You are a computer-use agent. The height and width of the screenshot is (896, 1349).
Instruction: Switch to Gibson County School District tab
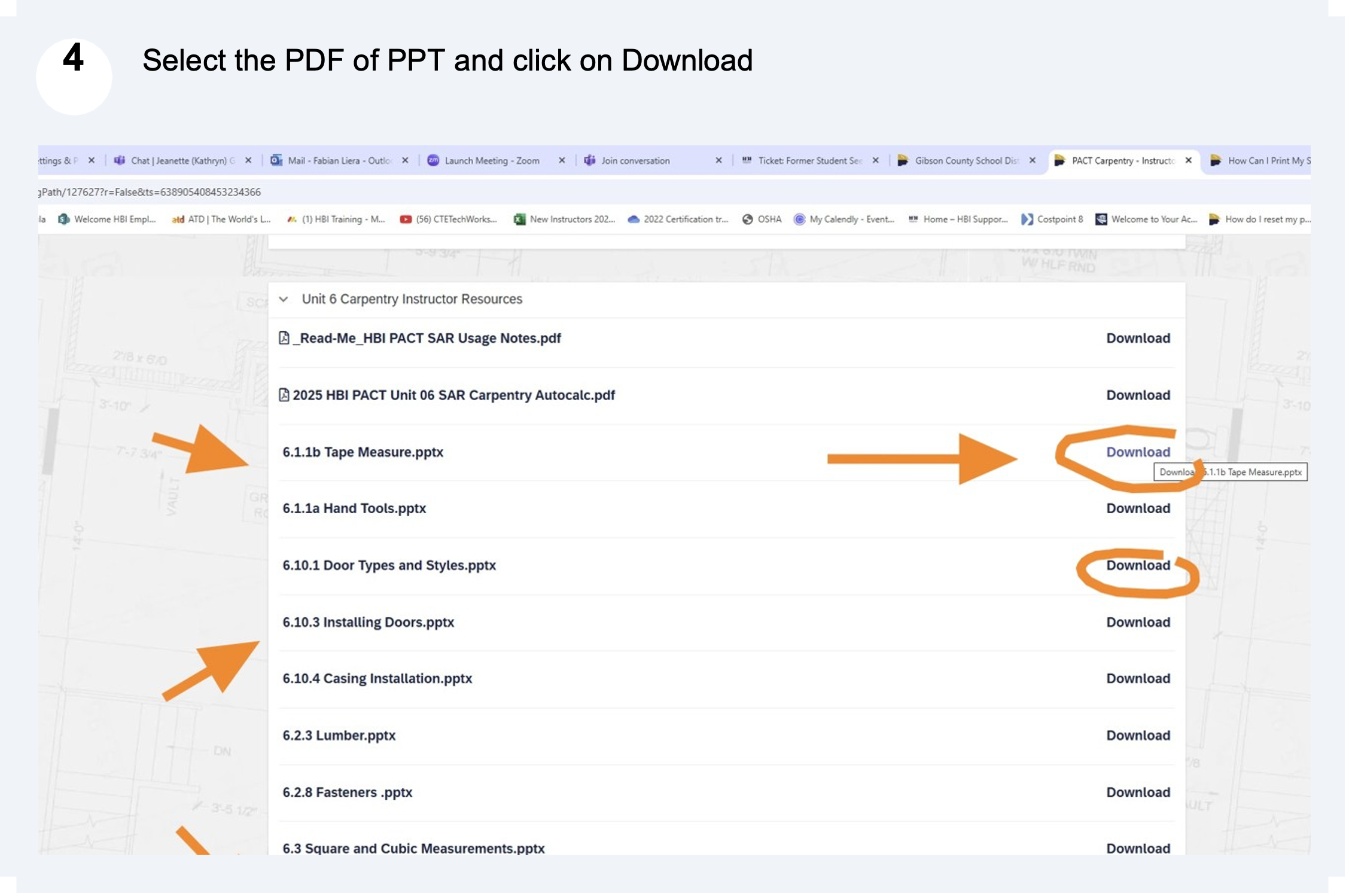coord(965,161)
